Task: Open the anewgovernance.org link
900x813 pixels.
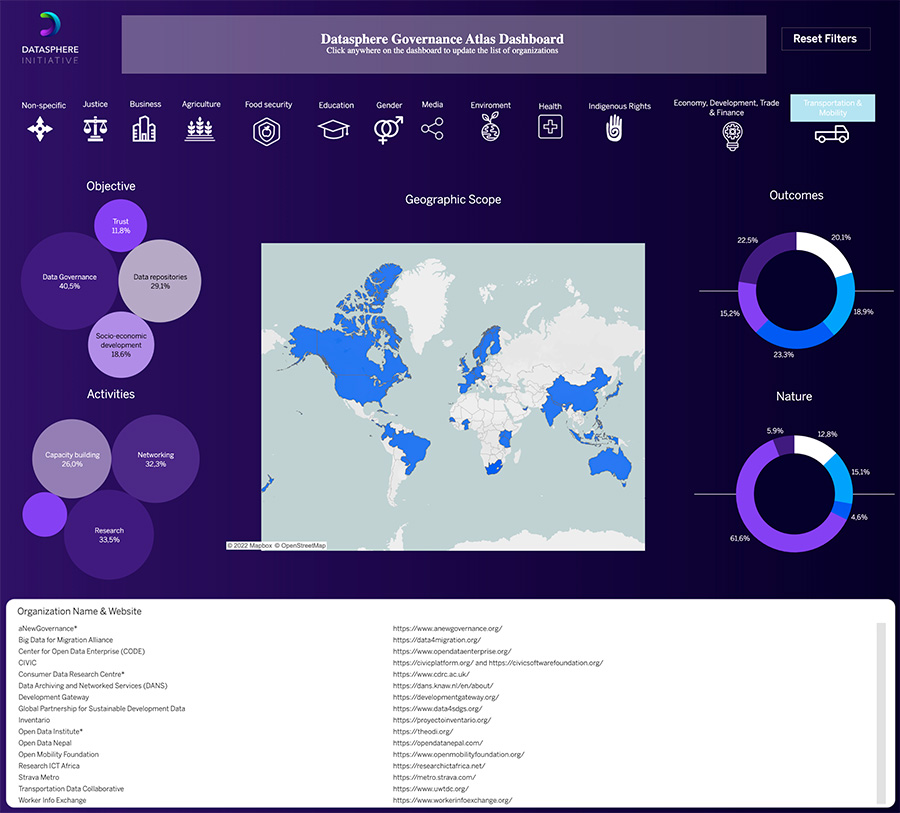Action: point(447,628)
